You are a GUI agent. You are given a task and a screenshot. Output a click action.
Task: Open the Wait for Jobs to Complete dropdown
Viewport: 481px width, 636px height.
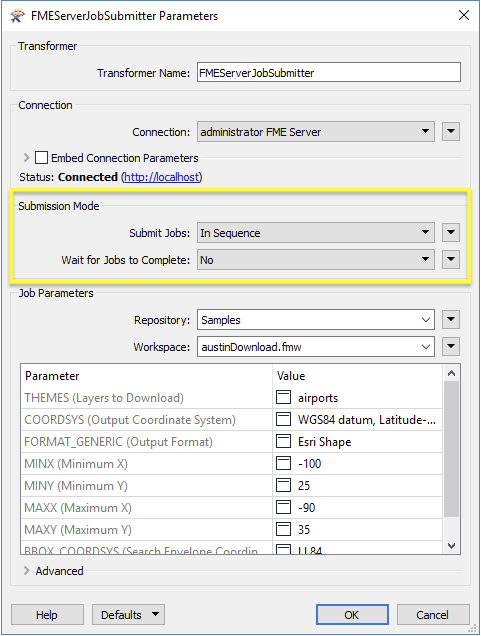(316, 260)
